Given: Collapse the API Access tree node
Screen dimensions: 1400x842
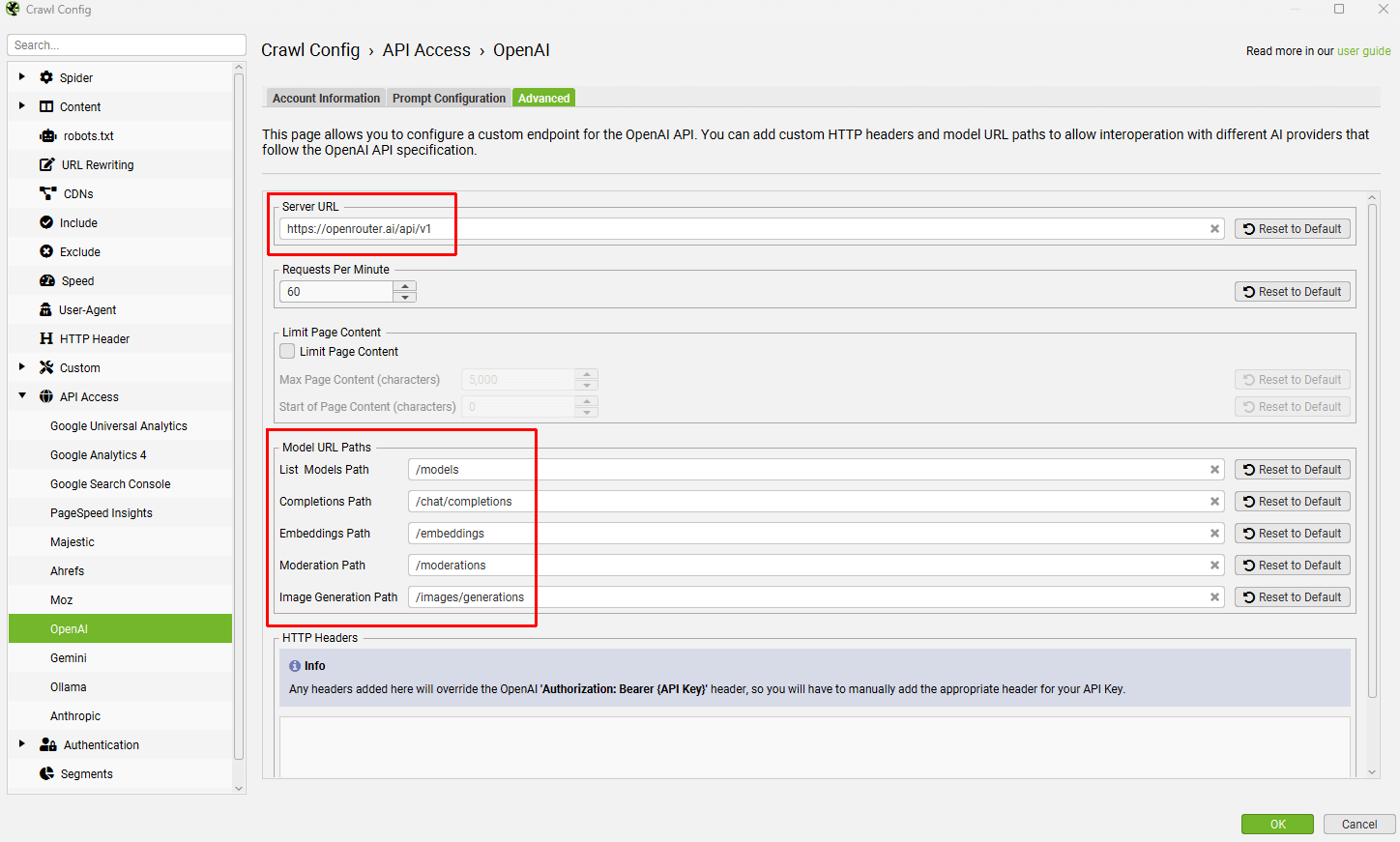Looking at the screenshot, I should tap(22, 395).
